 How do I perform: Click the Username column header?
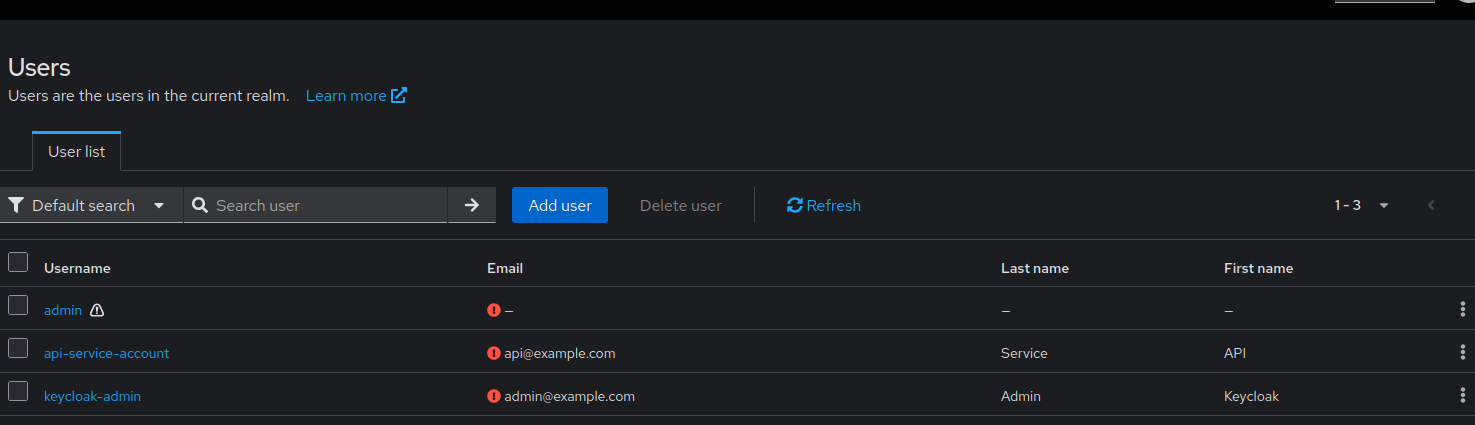[x=77, y=268]
